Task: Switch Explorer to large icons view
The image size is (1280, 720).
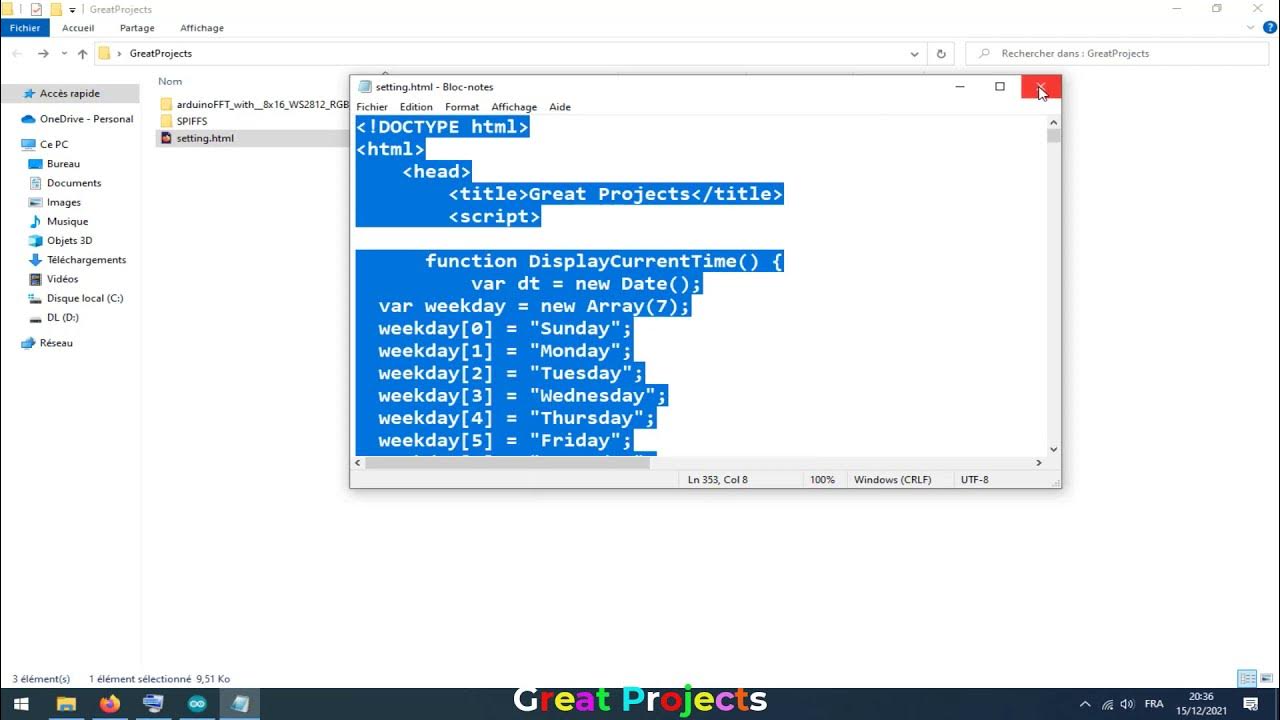Action: [1266, 678]
